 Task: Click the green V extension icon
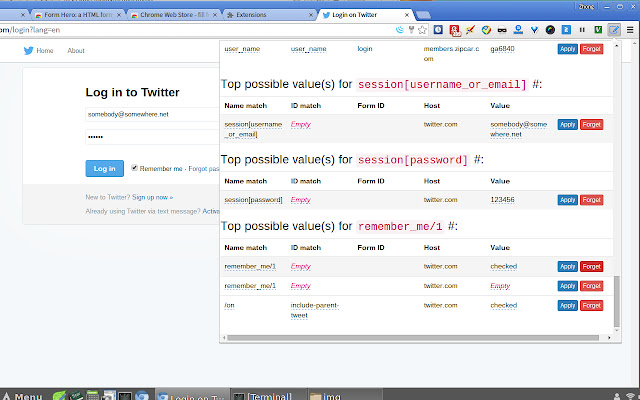[x=598, y=29]
